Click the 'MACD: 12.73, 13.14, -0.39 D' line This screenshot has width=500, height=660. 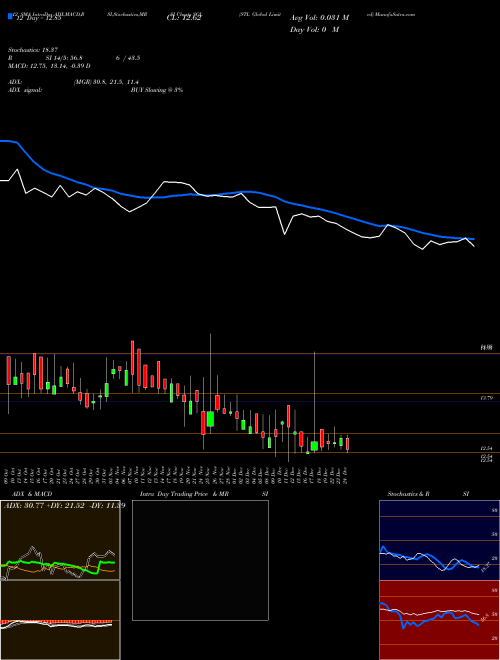(49, 66)
